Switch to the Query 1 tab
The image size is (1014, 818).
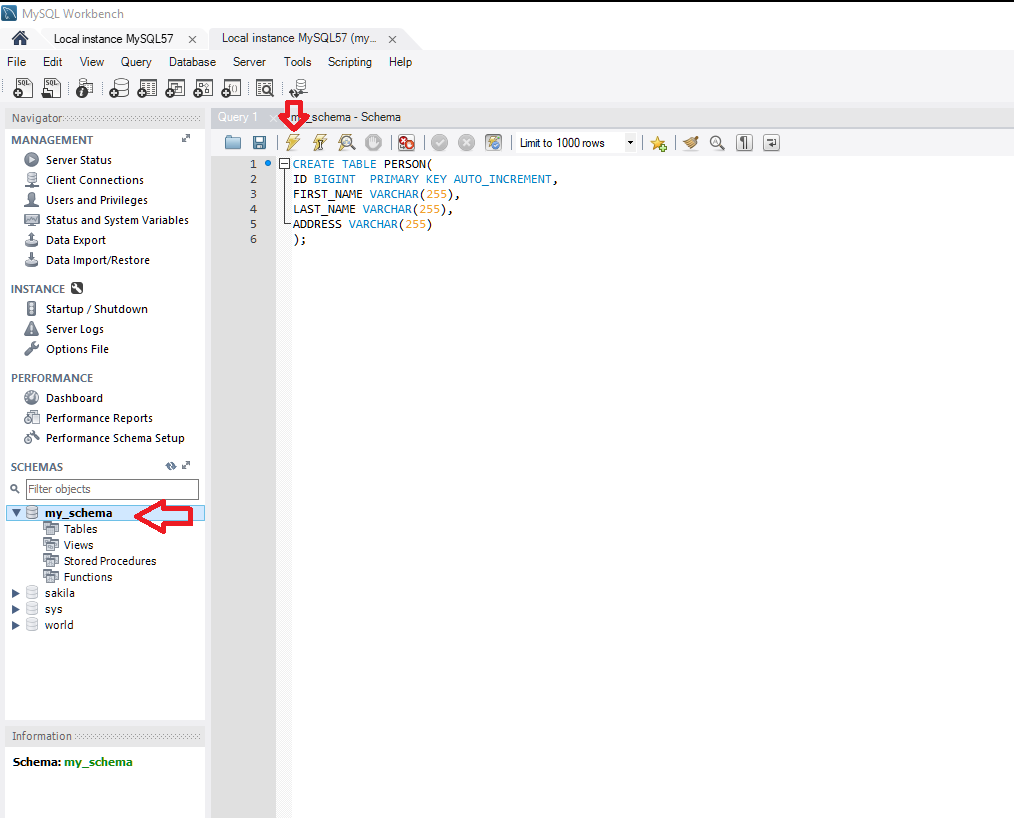[x=238, y=117]
